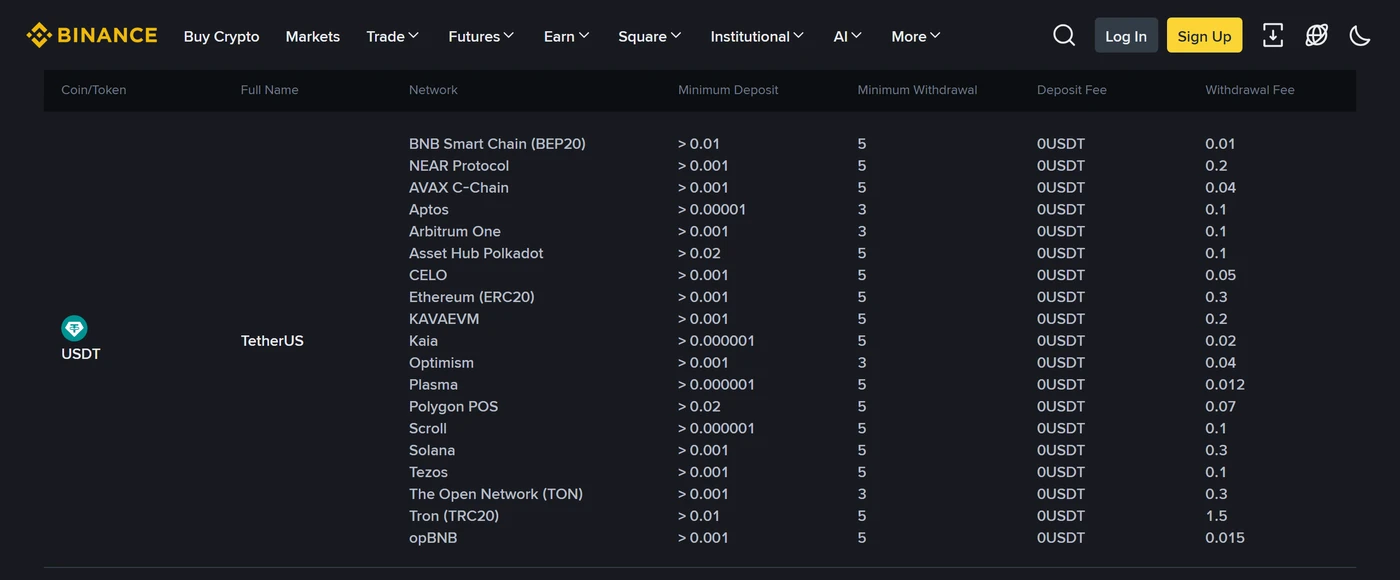Click the Scroll network name
The image size is (1400, 580).
428,429
